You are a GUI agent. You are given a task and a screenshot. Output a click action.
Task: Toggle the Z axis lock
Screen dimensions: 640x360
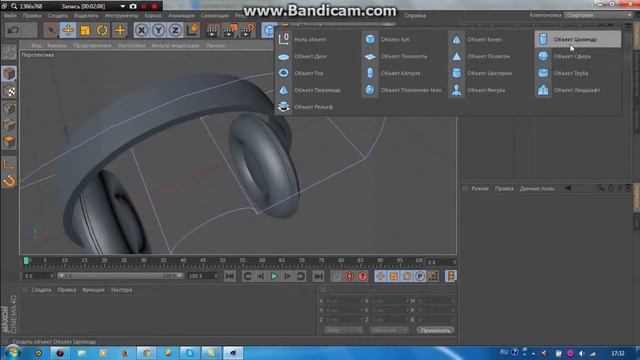pos(175,30)
